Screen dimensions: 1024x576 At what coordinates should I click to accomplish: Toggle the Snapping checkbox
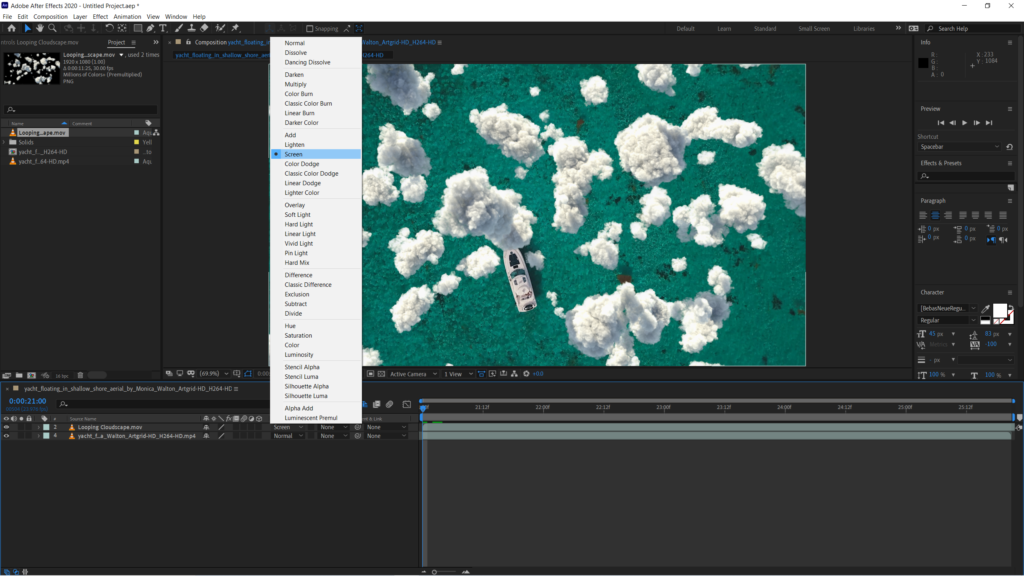(310, 29)
